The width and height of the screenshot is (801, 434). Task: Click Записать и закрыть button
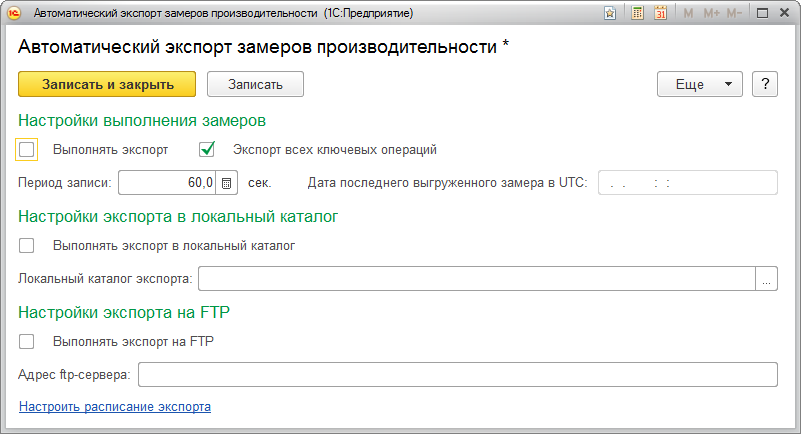[x=107, y=85]
